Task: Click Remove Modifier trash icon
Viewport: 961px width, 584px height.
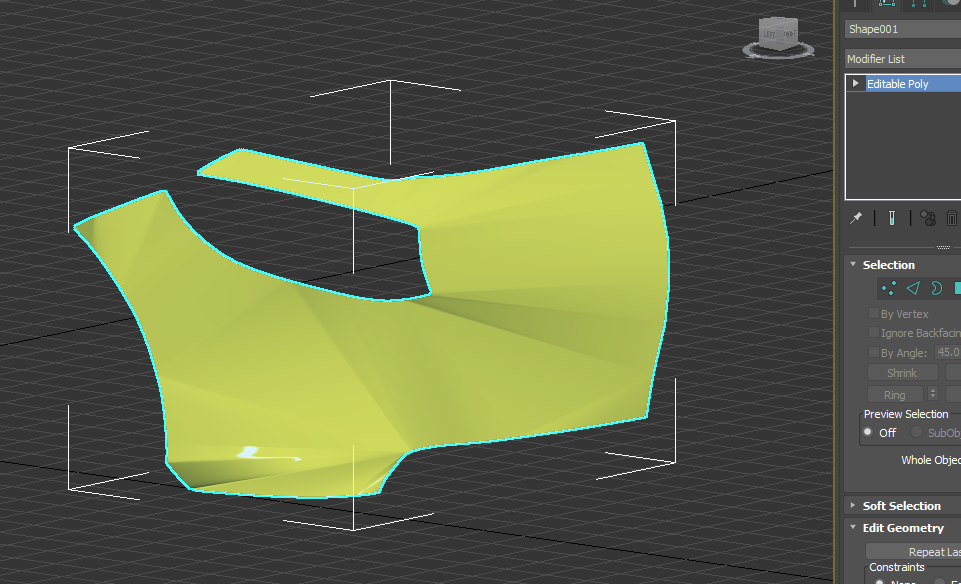Action: 952,218
